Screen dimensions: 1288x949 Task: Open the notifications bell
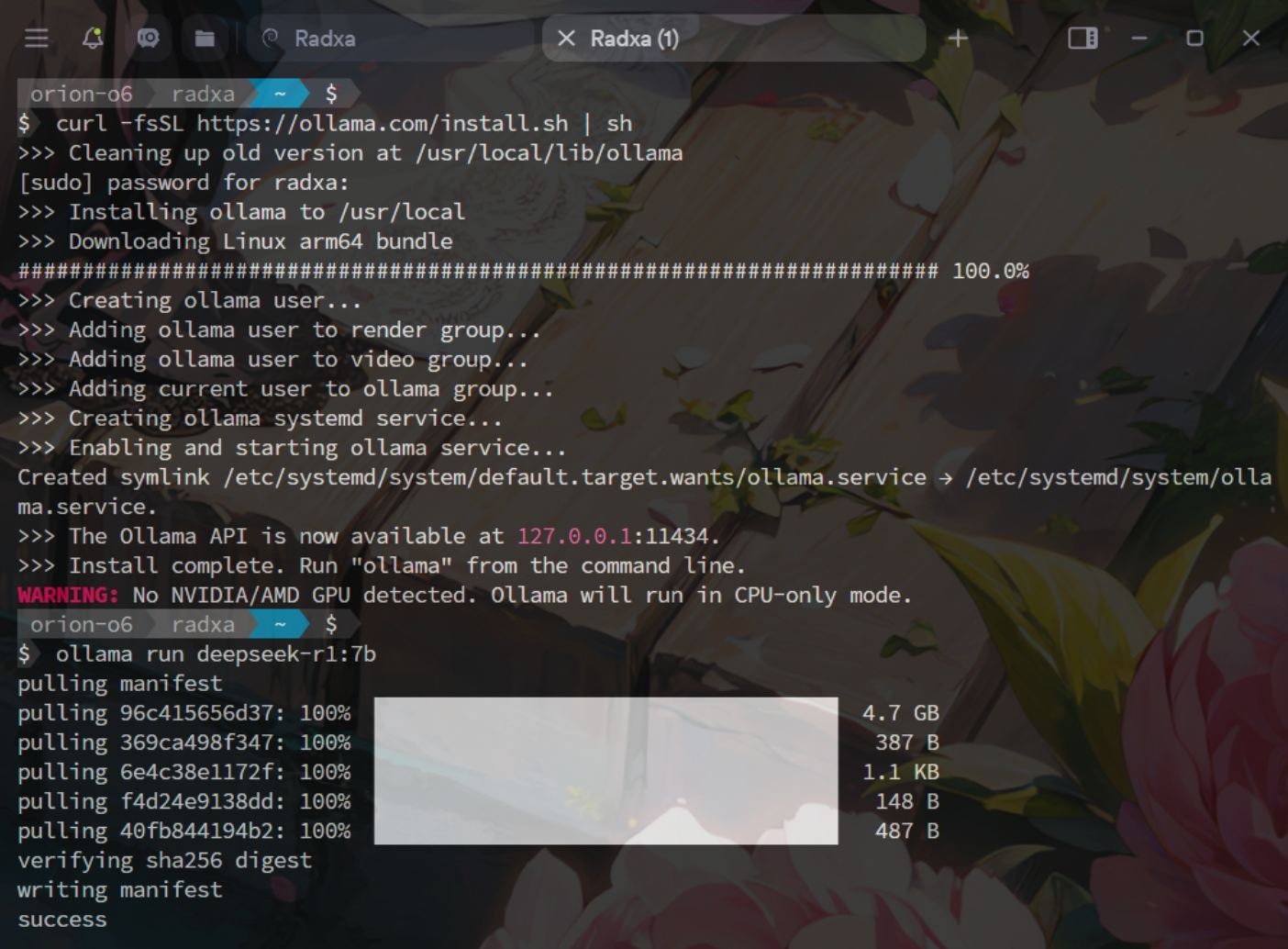click(93, 39)
